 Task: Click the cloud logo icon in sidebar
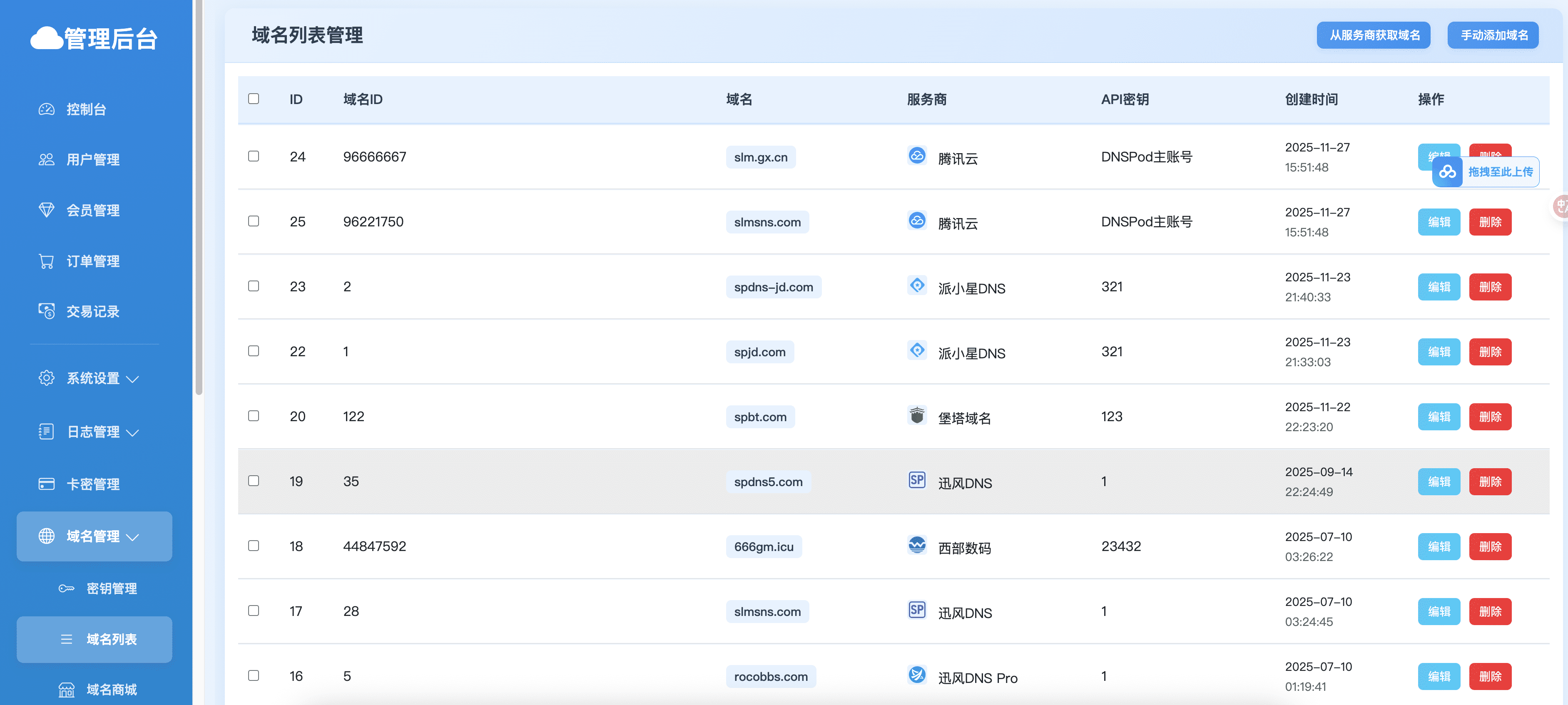click(x=47, y=38)
